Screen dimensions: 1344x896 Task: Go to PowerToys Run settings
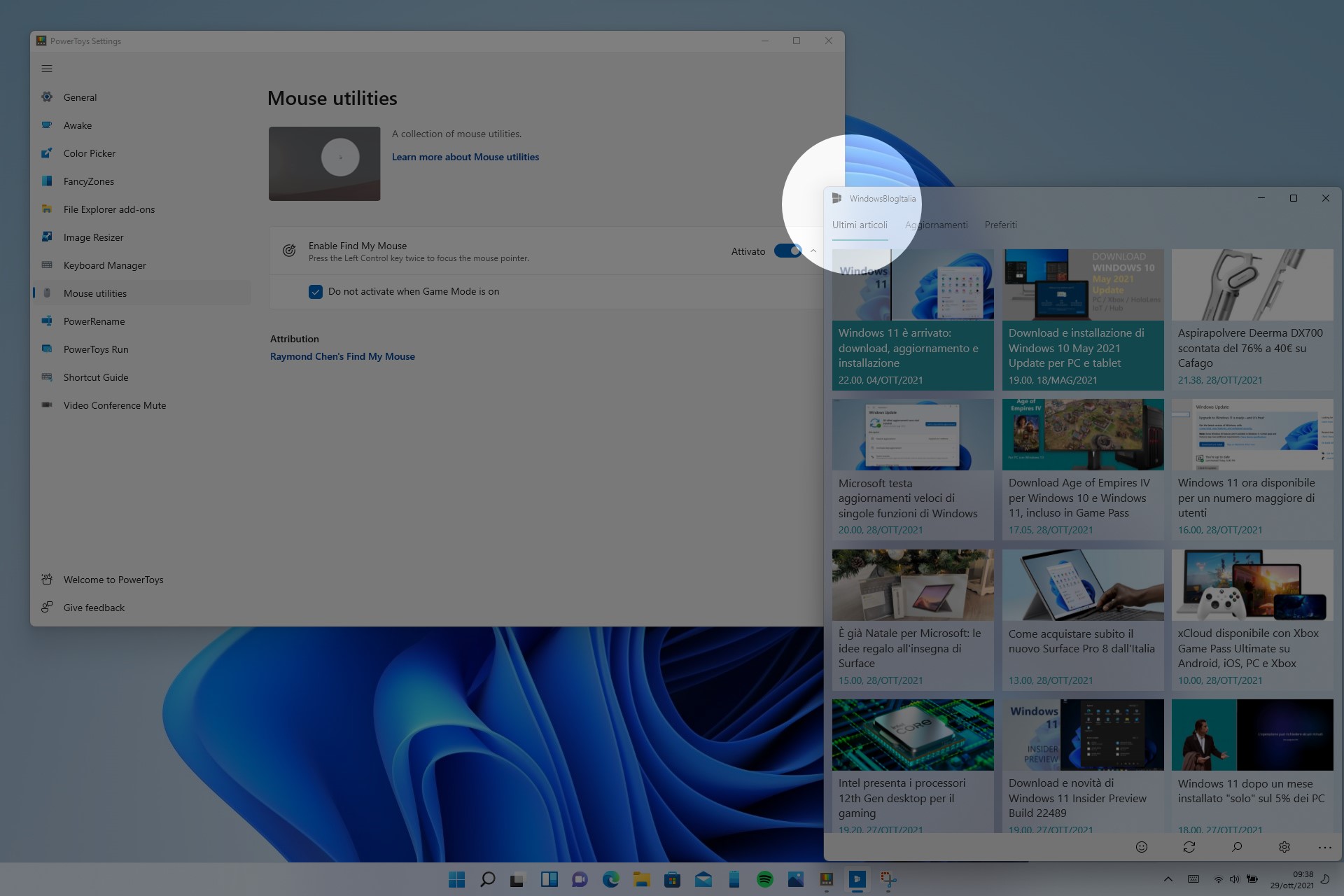click(141, 349)
